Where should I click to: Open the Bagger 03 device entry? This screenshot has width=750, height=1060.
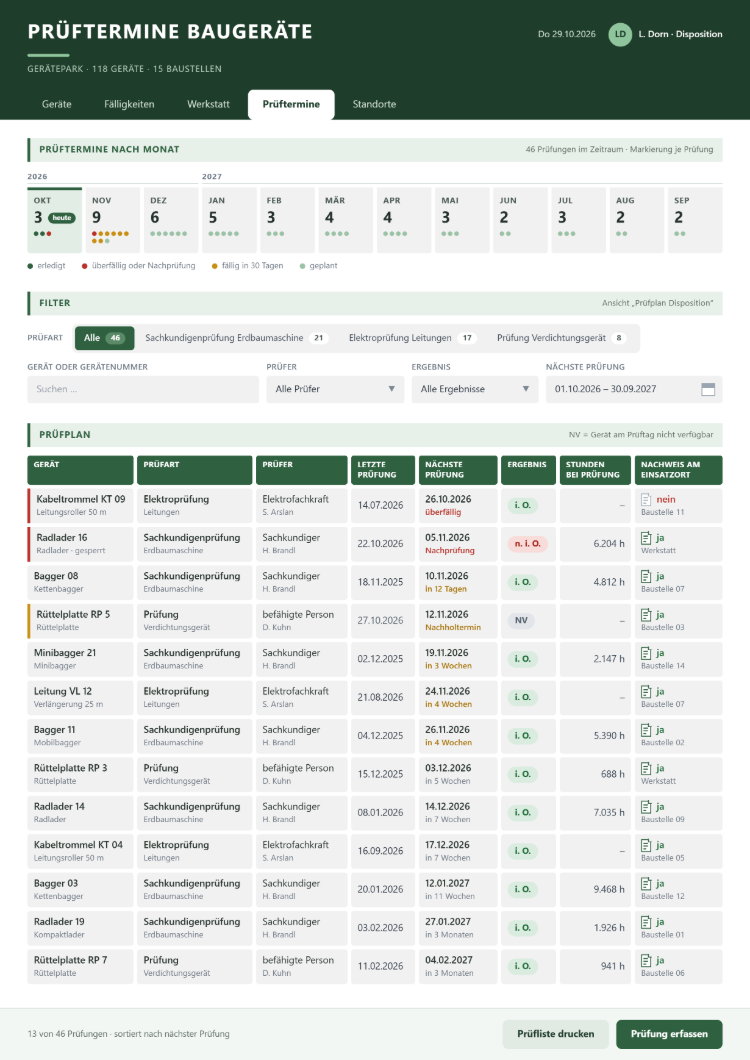80,890
